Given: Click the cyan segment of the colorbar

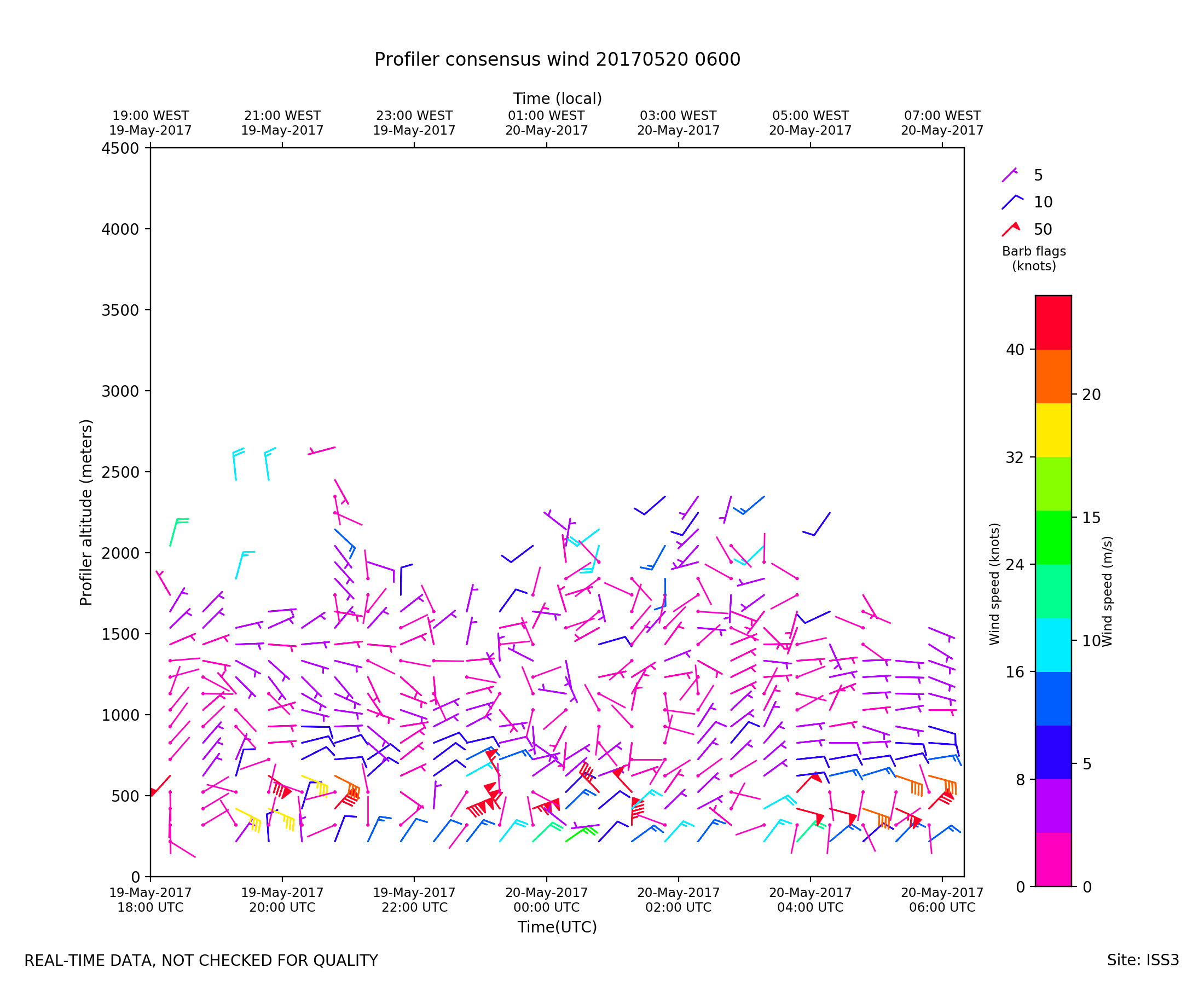Looking at the screenshot, I should click(x=1053, y=645).
